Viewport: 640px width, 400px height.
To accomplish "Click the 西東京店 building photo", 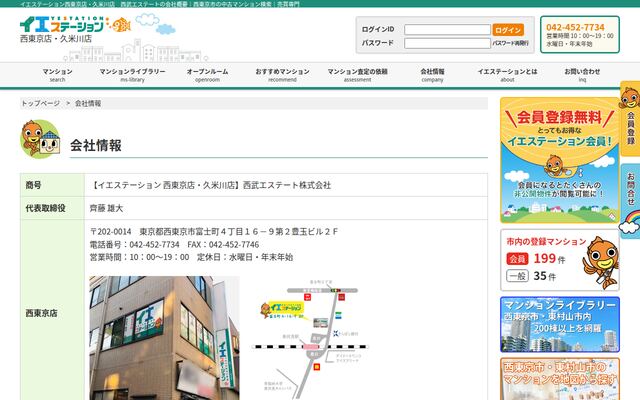I will tap(164, 338).
